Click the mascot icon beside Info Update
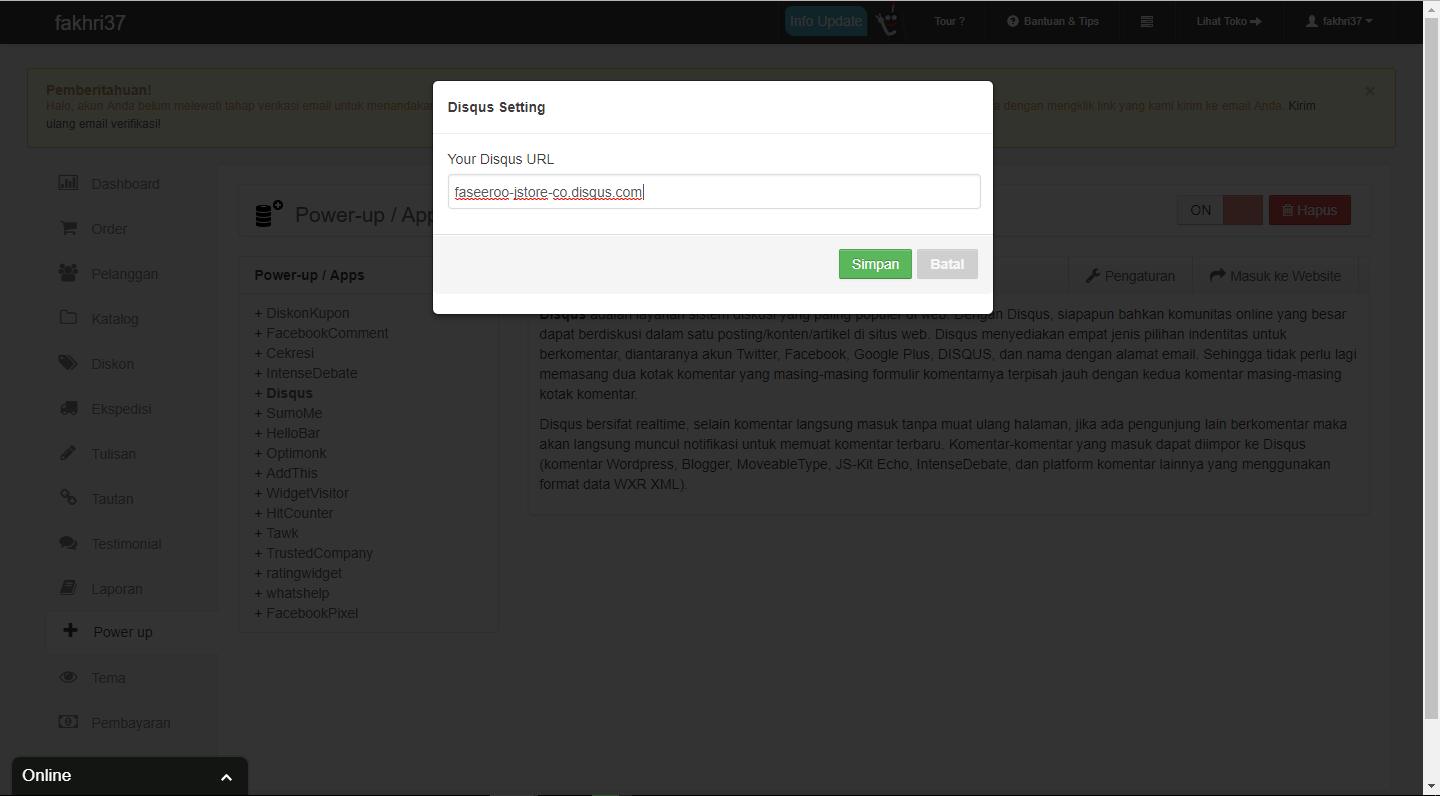This screenshot has width=1440, height=796. pyautogui.click(x=886, y=21)
